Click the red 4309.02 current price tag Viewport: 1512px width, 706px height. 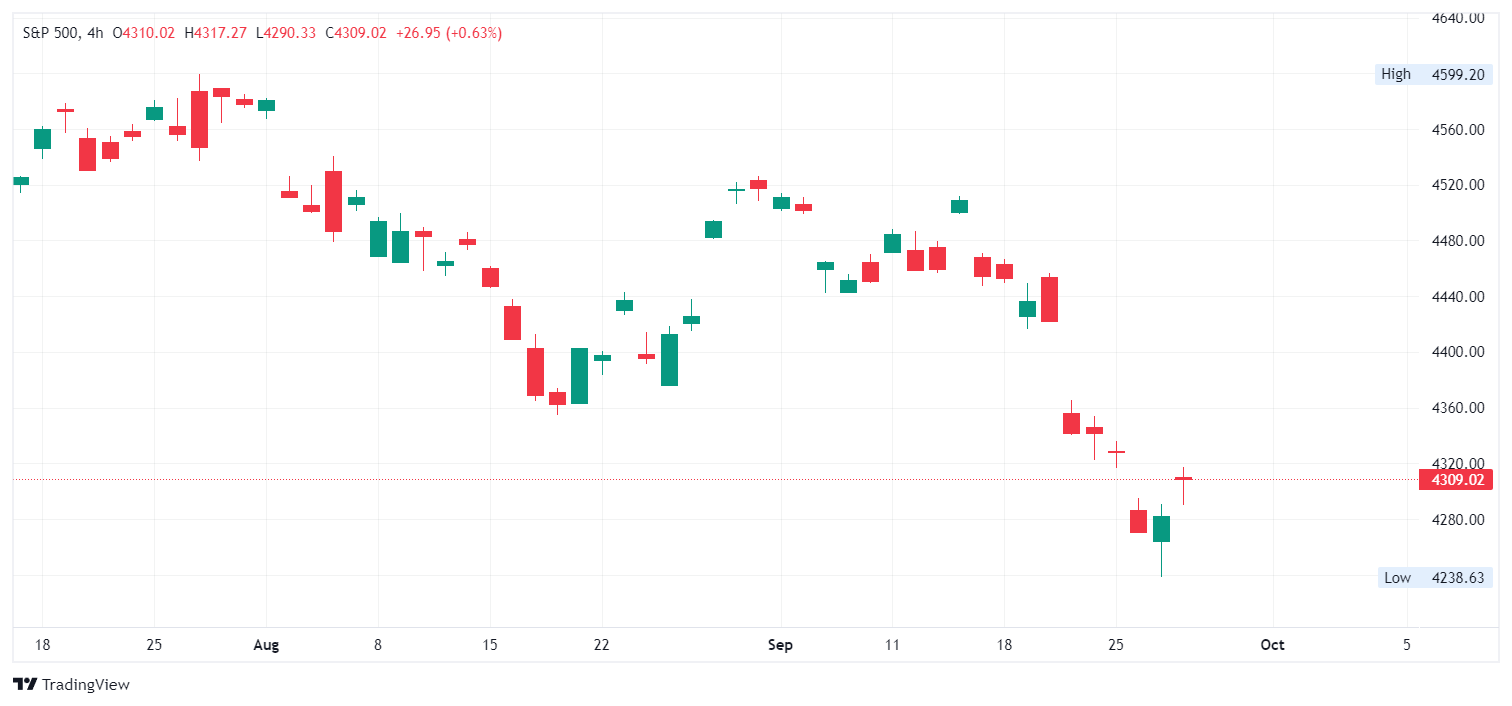click(1456, 479)
